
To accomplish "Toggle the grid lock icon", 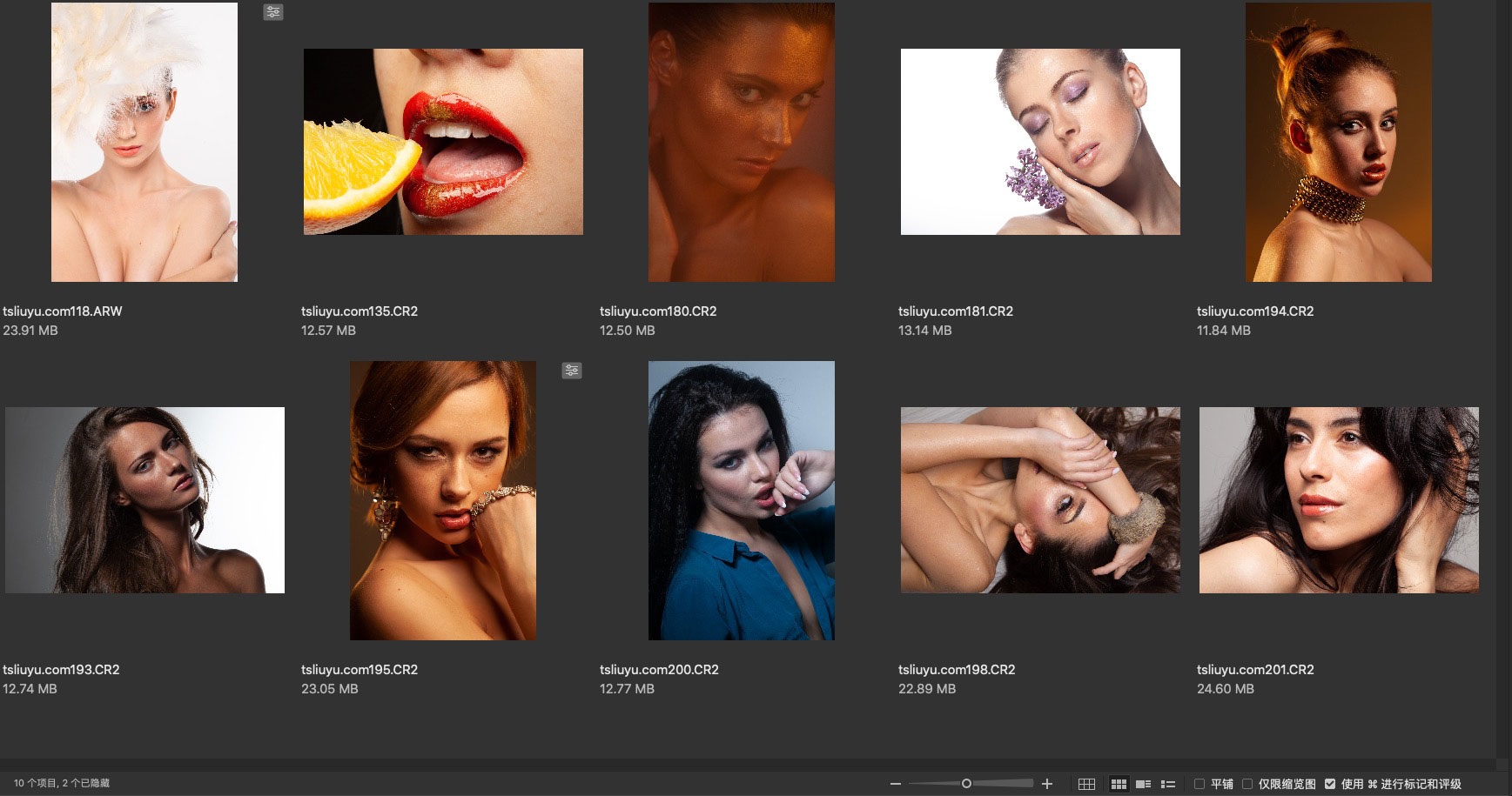I will point(1086,784).
